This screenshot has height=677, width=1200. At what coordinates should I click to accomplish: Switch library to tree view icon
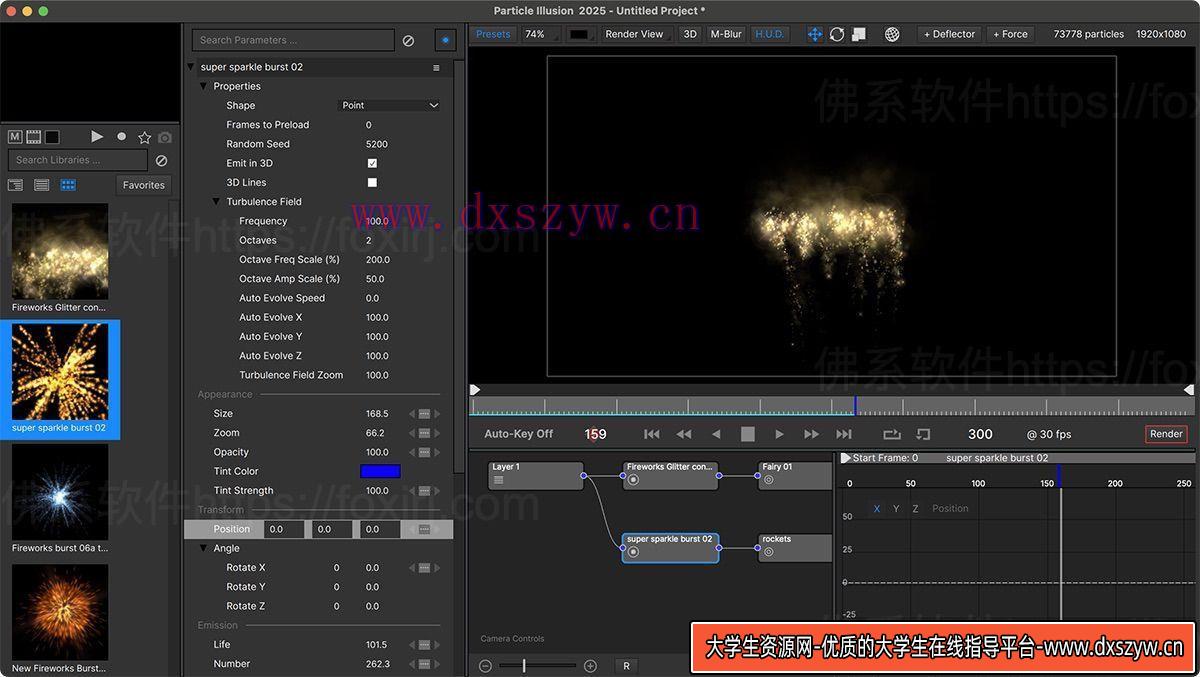click(x=15, y=185)
